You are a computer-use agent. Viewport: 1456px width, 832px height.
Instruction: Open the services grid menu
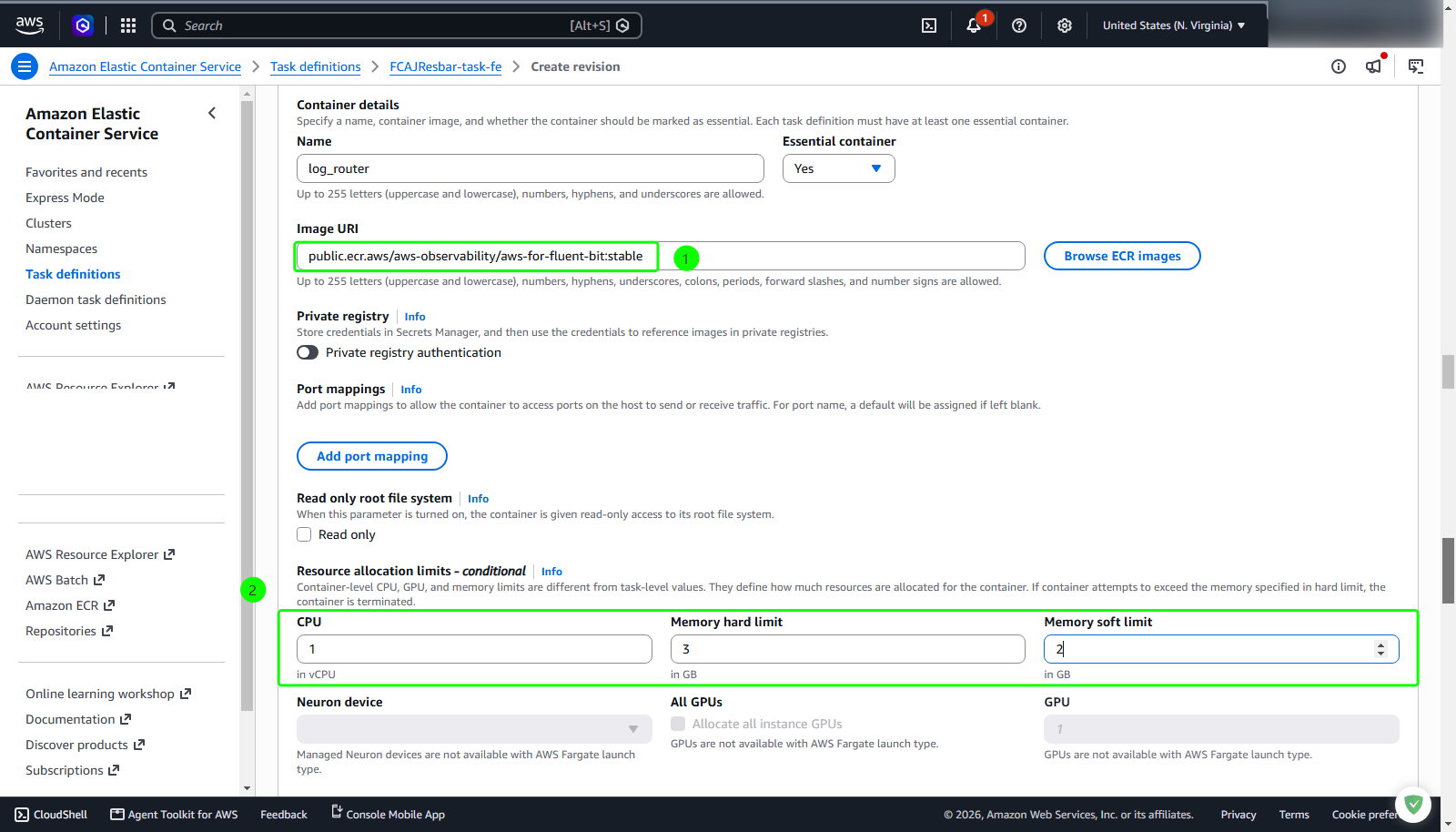128,25
